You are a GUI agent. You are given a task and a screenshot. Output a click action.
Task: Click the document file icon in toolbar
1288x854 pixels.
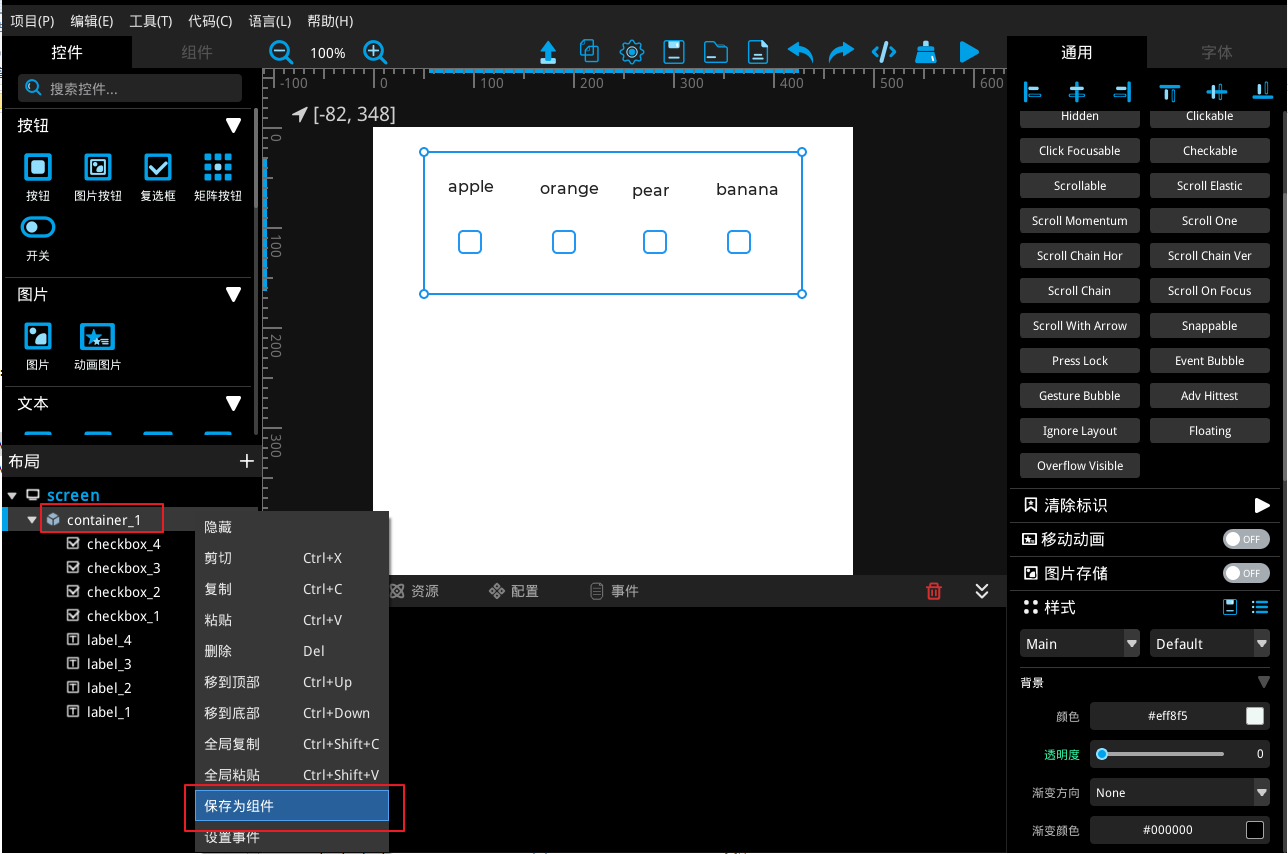[758, 52]
